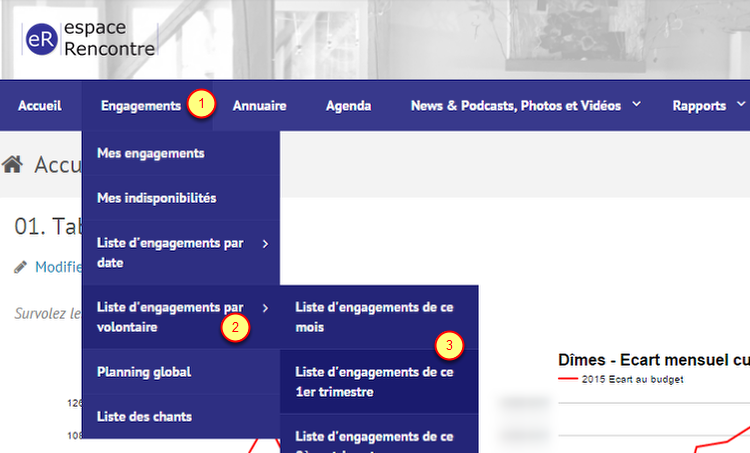Click the espace Rencontre eR logo
The width and height of the screenshot is (750, 453).
89,39
